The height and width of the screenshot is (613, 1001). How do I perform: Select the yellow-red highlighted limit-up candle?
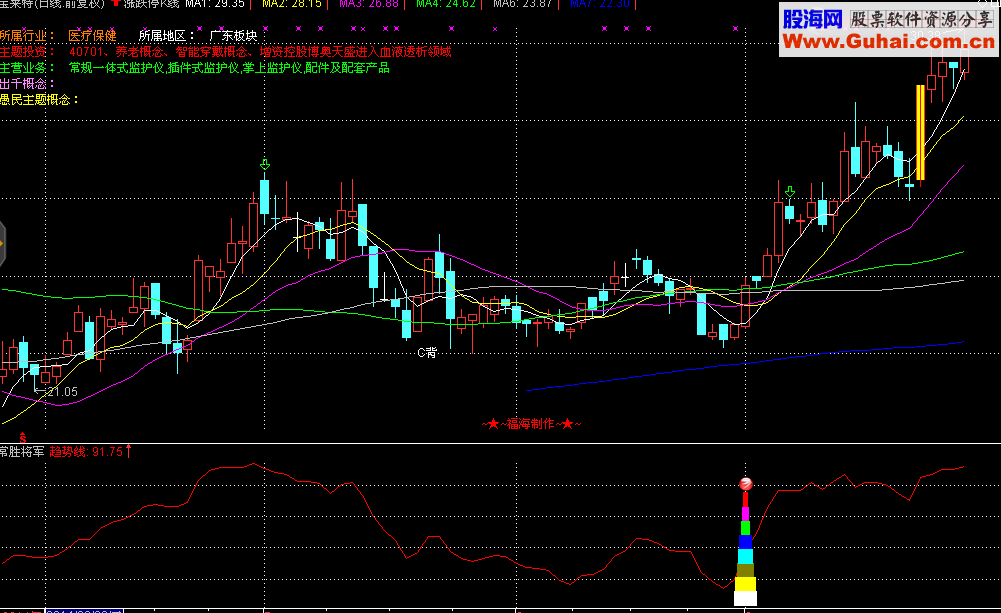point(920,132)
